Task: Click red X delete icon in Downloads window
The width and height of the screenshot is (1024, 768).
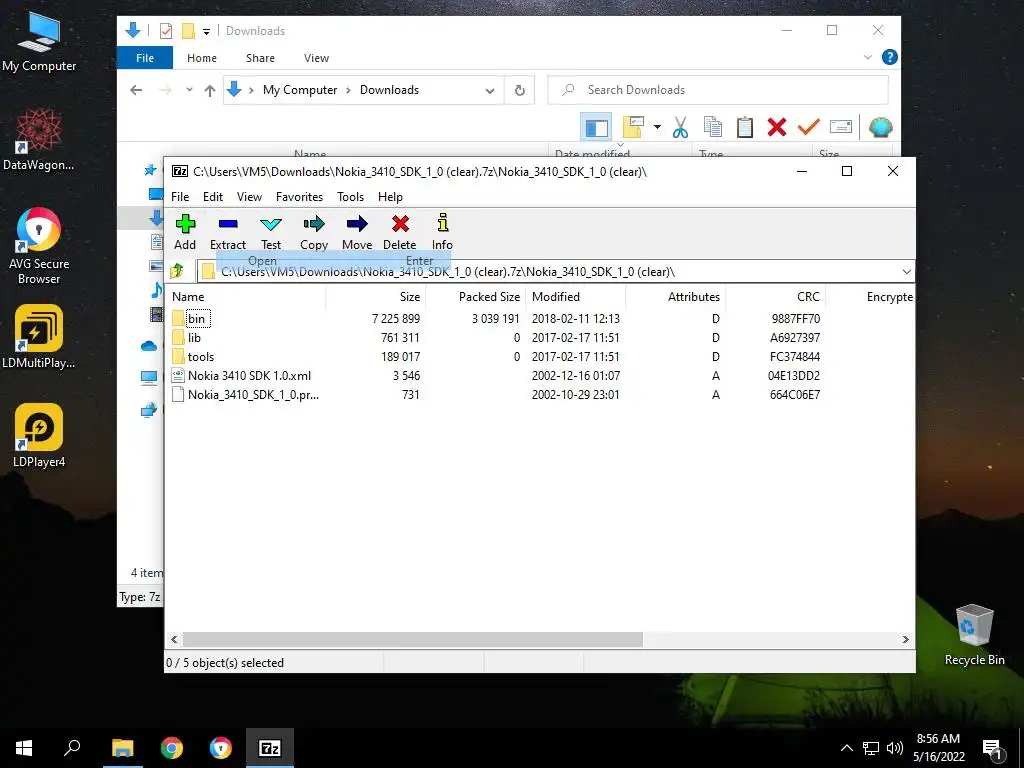Action: 776,127
